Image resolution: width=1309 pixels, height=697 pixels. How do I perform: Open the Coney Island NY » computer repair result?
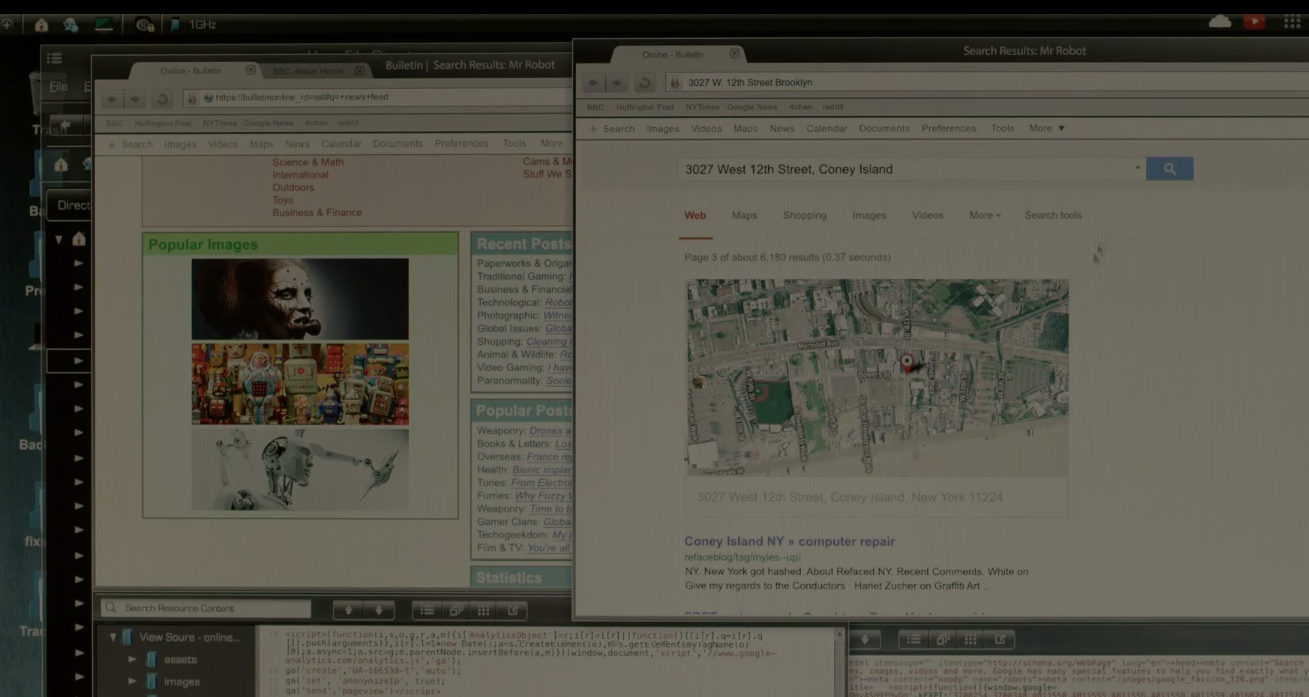click(790, 541)
